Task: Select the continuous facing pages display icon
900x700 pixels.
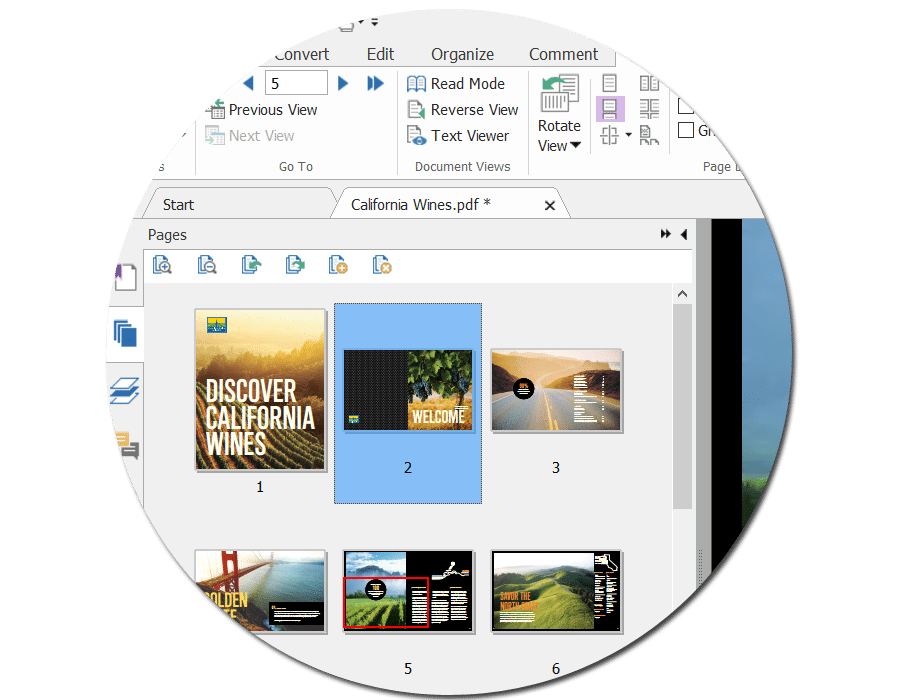Action: [x=649, y=109]
